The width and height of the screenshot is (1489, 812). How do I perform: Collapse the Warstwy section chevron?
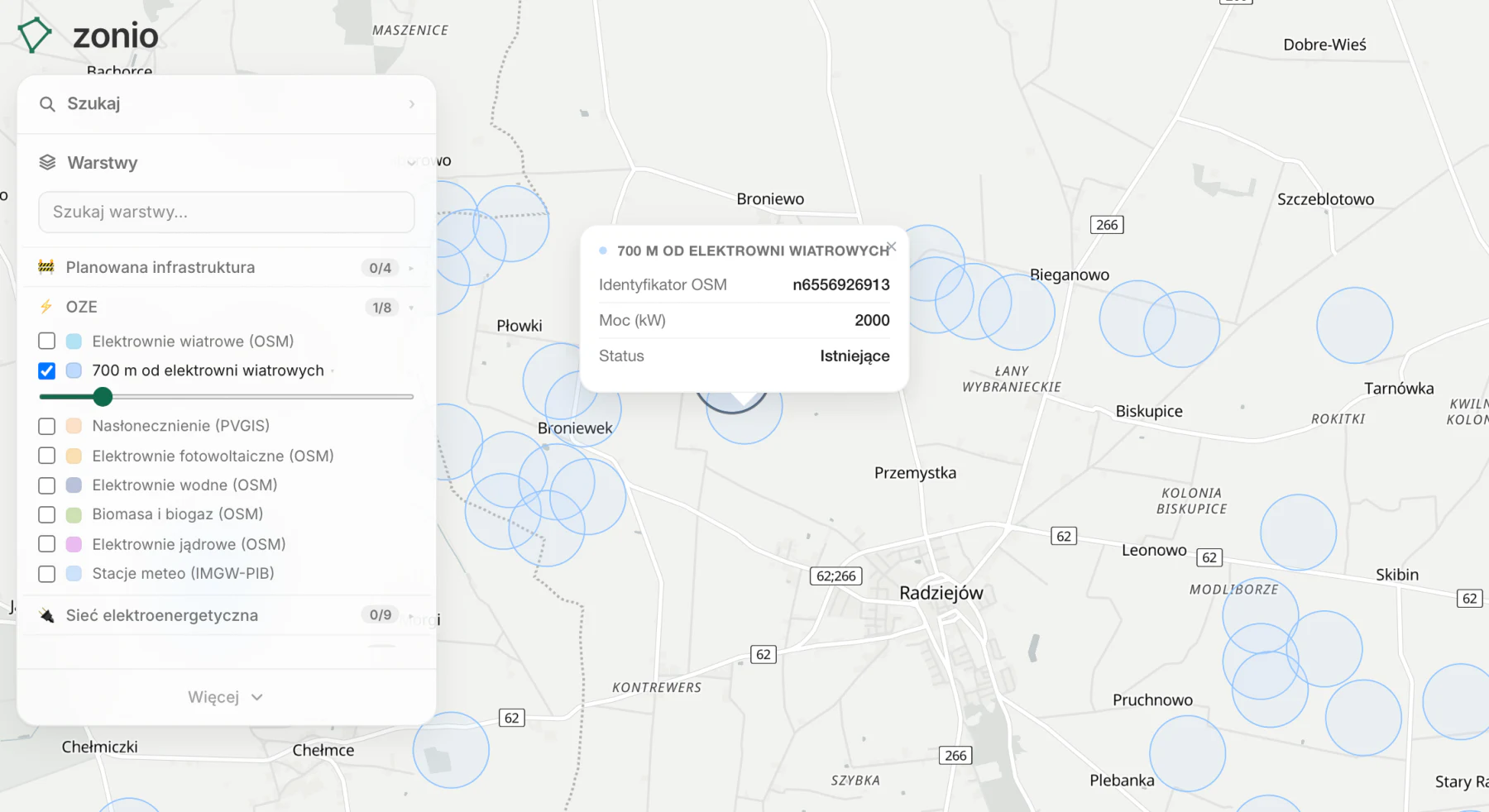411,163
